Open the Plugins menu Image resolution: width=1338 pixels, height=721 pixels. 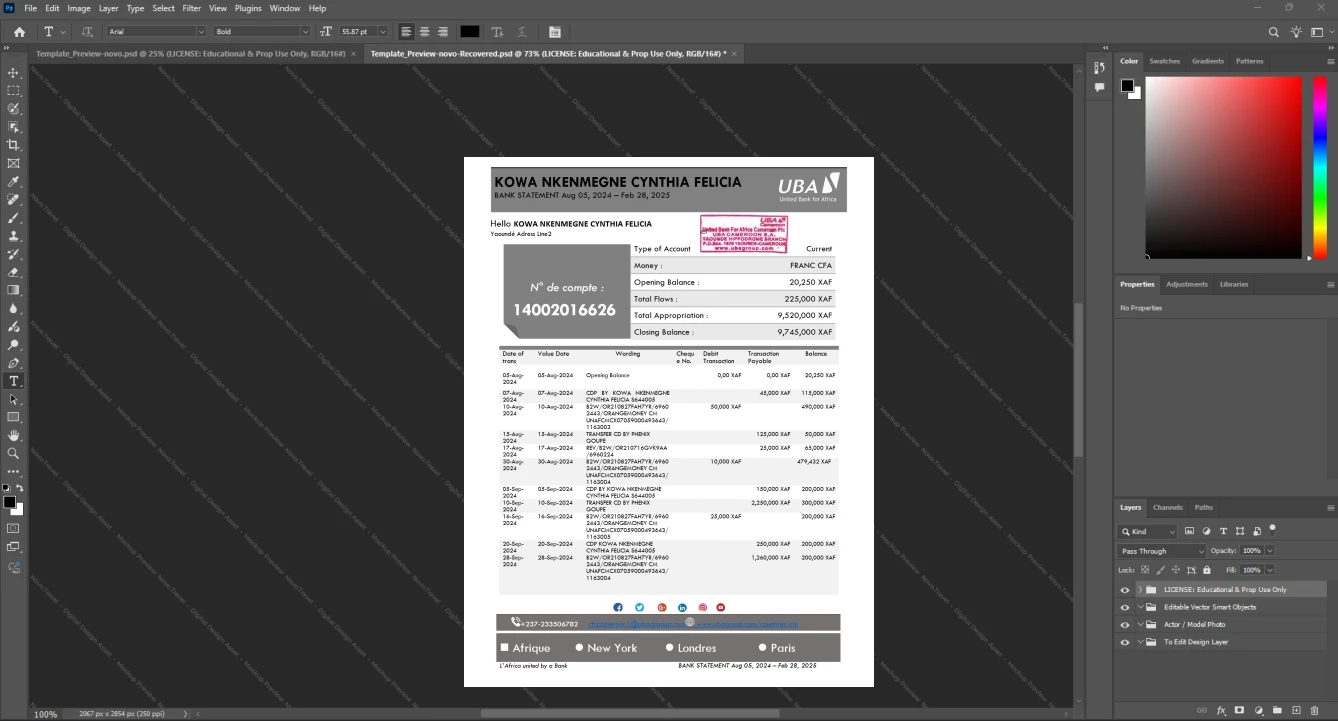(x=248, y=8)
